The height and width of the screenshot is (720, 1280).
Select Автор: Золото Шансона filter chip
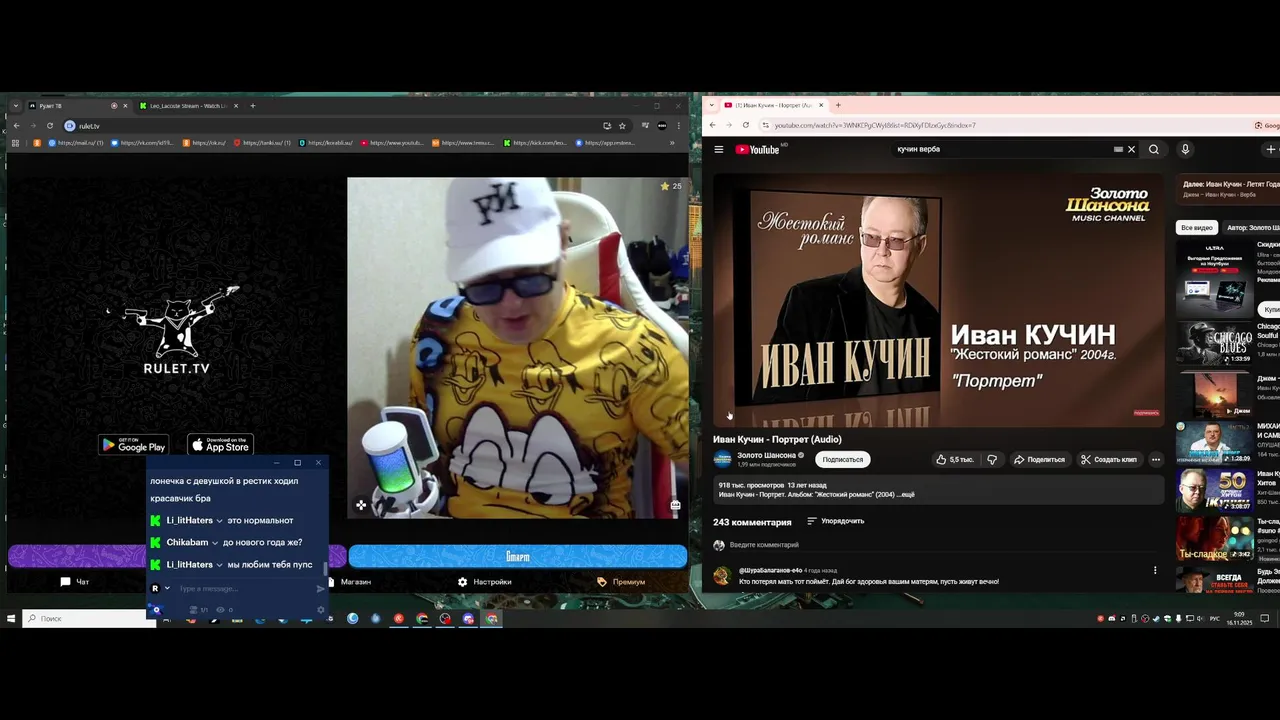[x=1253, y=228]
